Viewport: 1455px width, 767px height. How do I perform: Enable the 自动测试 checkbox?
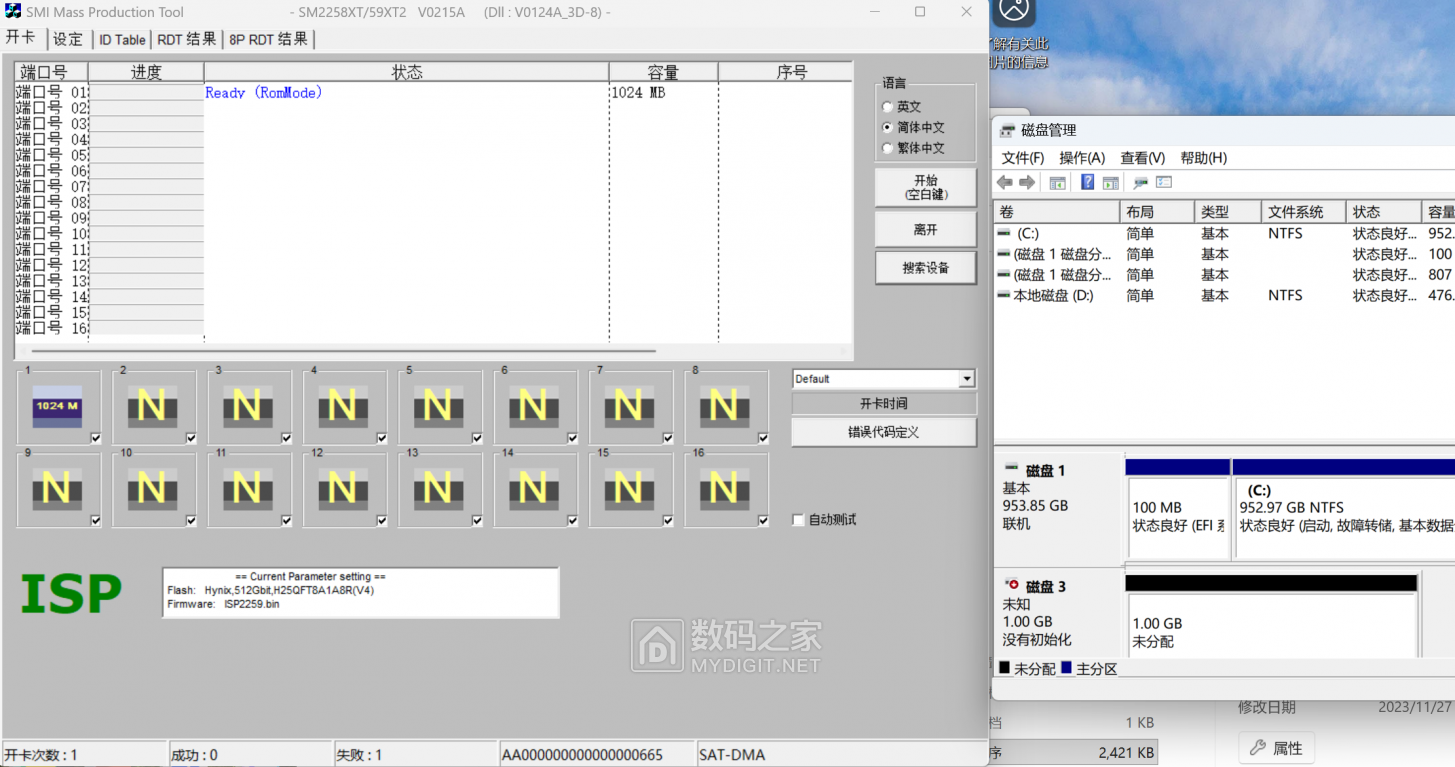[798, 520]
